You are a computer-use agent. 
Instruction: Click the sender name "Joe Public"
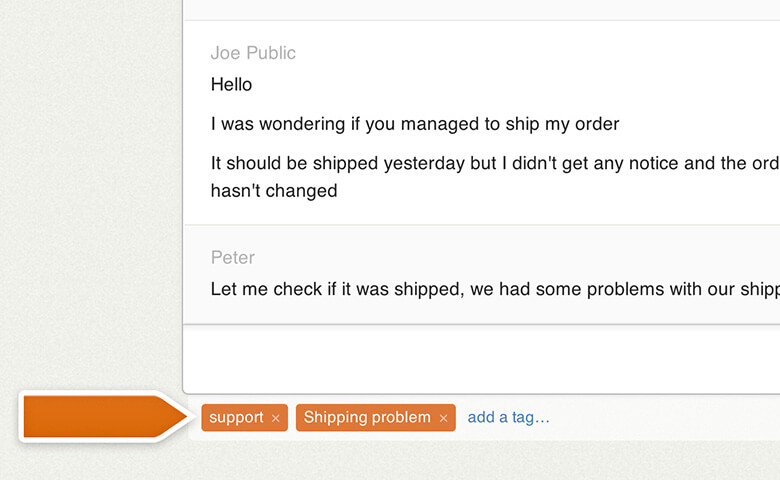(253, 53)
